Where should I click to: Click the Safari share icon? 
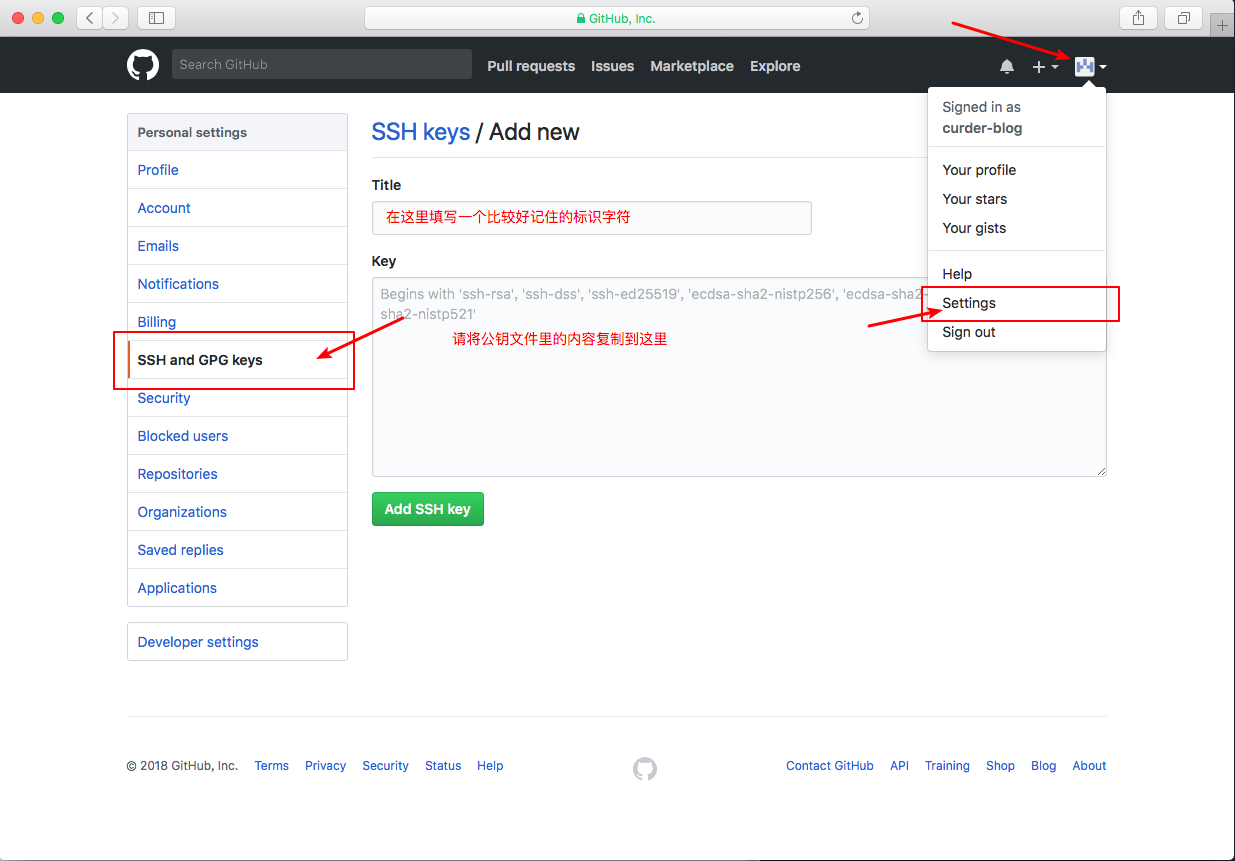(1138, 17)
